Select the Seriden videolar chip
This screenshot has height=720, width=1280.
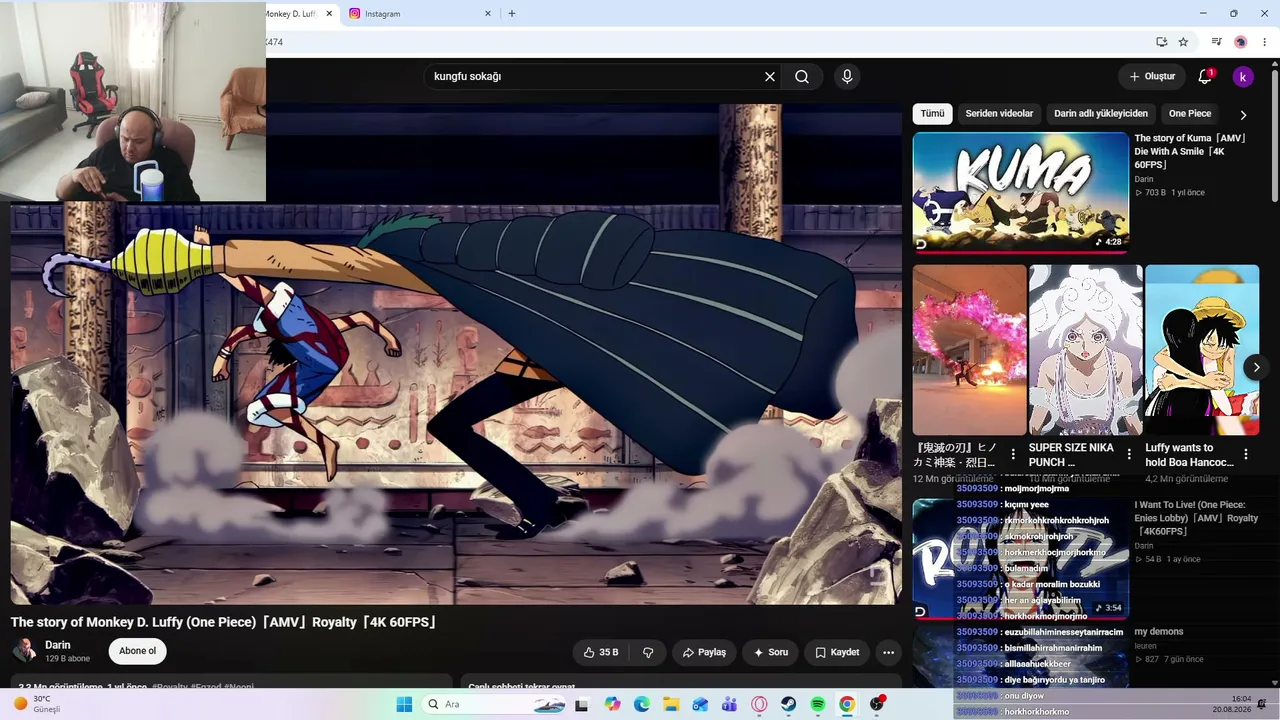[x=999, y=114]
